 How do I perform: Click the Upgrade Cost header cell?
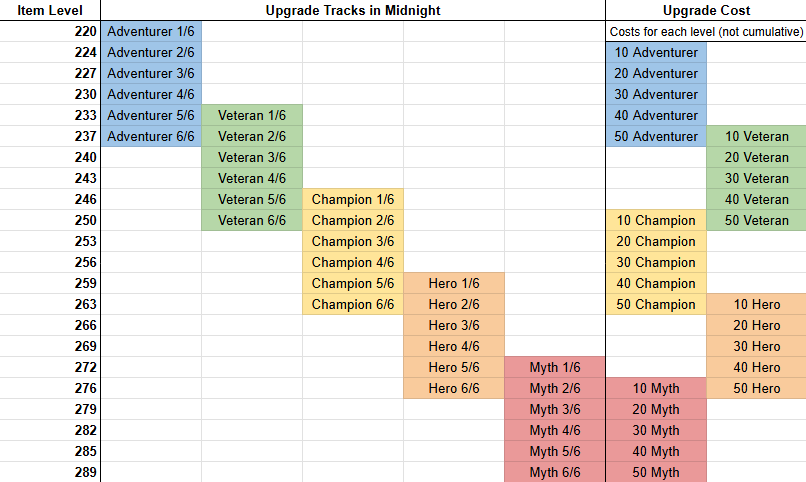706,10
